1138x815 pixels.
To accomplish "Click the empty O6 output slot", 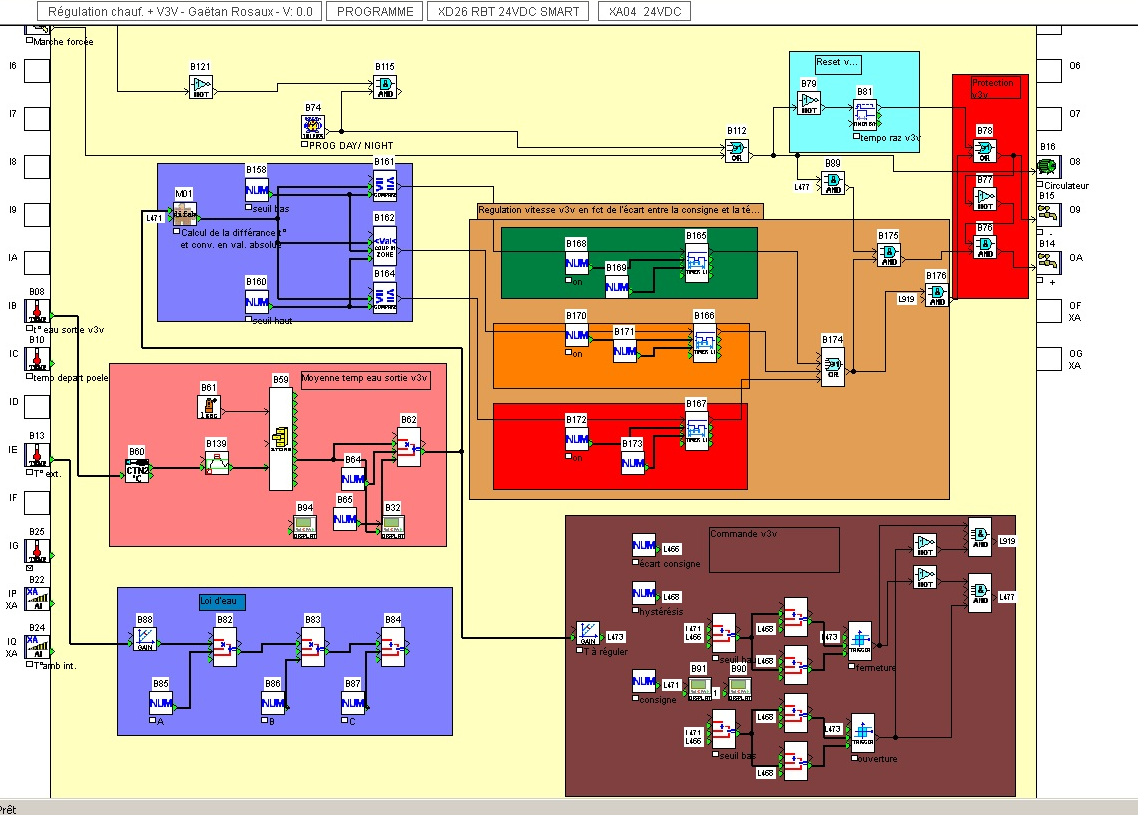I will click(x=1050, y=70).
